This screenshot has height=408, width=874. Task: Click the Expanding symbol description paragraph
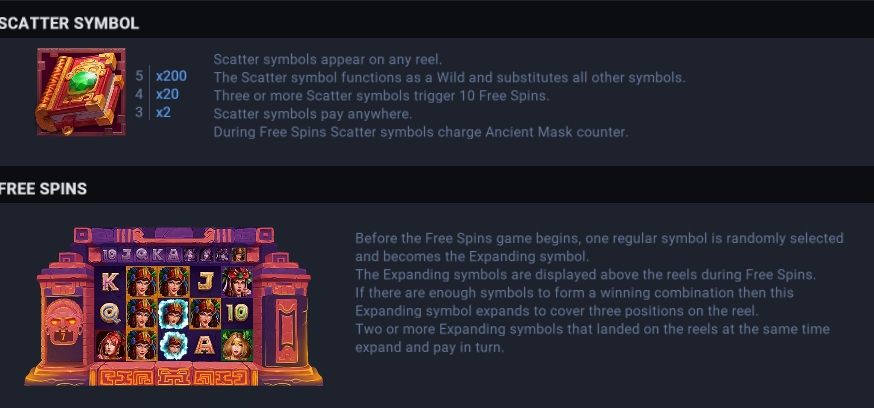599,293
